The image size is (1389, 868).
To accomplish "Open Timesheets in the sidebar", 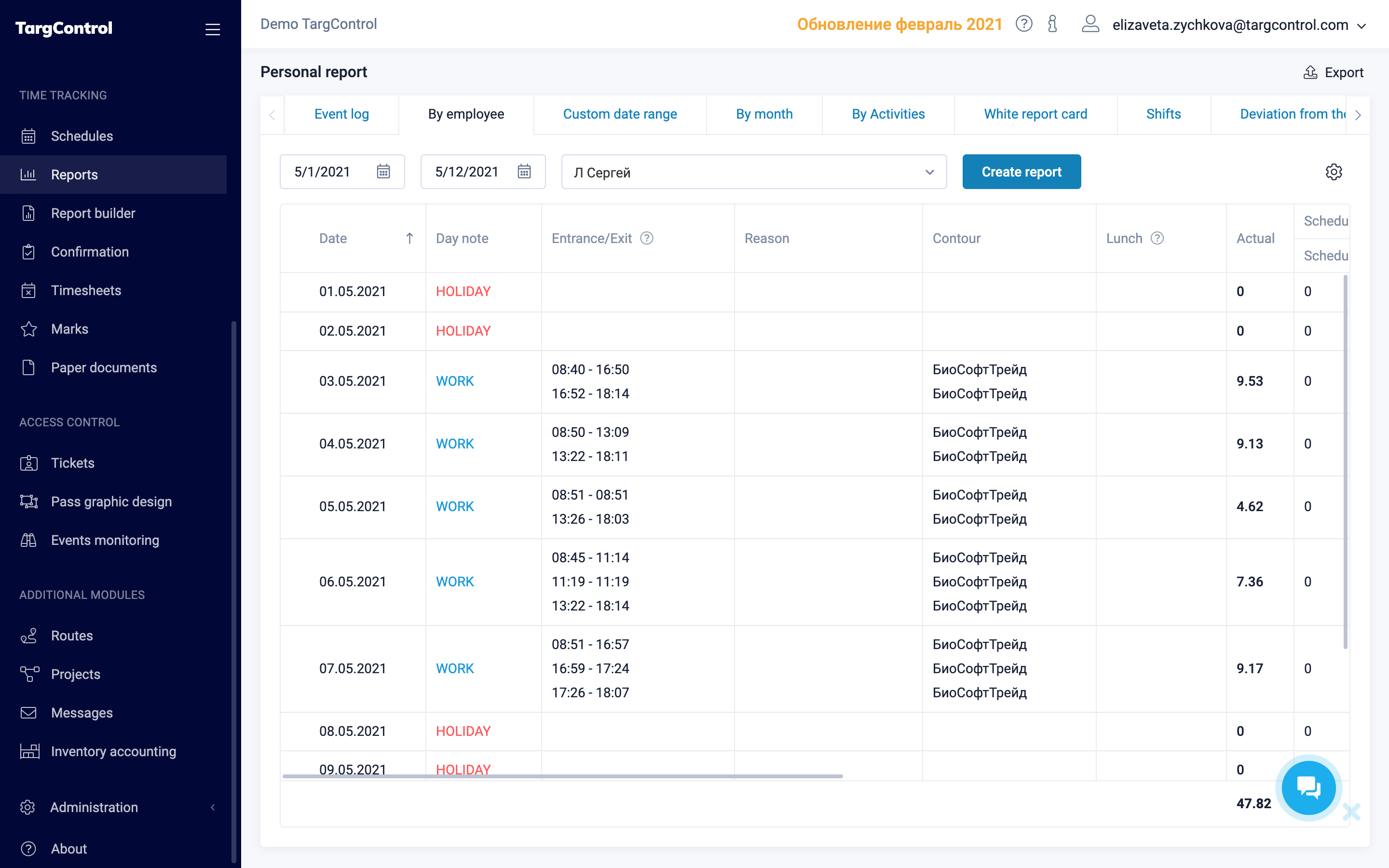I will 86,290.
